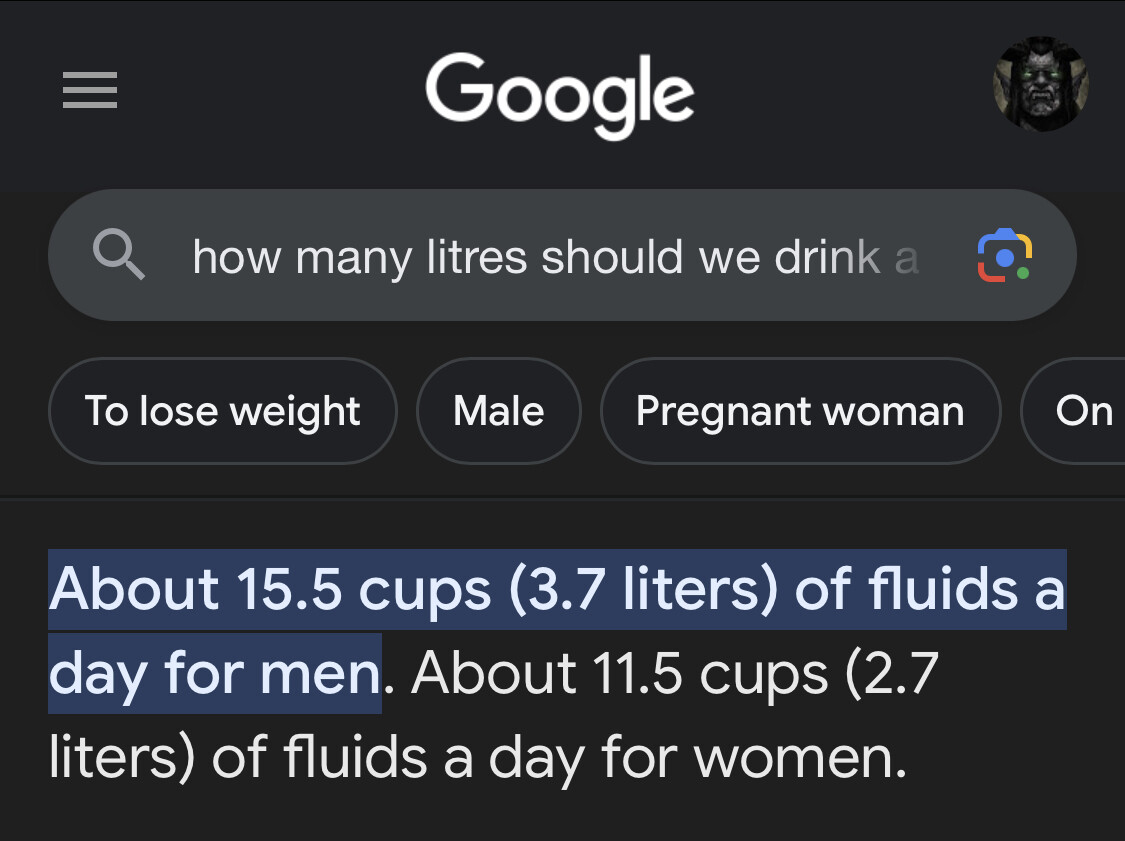
Task: Select the "To lose weight" chip
Action: 222,411
